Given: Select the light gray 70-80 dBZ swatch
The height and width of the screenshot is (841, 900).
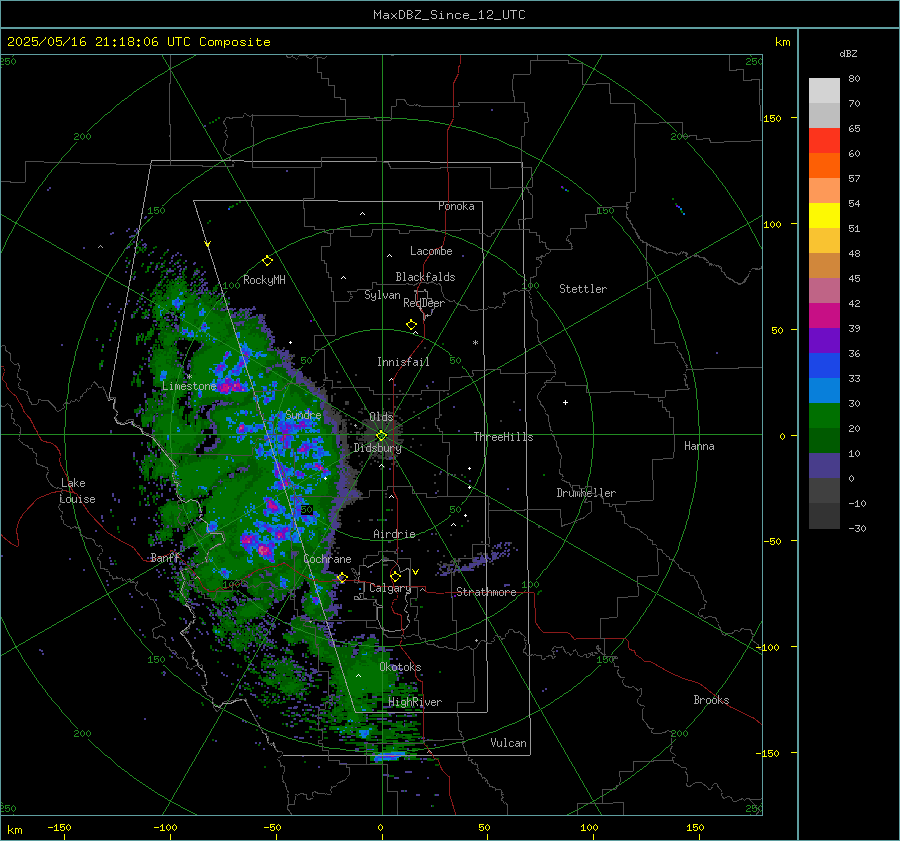Looking at the screenshot, I should [x=824, y=91].
